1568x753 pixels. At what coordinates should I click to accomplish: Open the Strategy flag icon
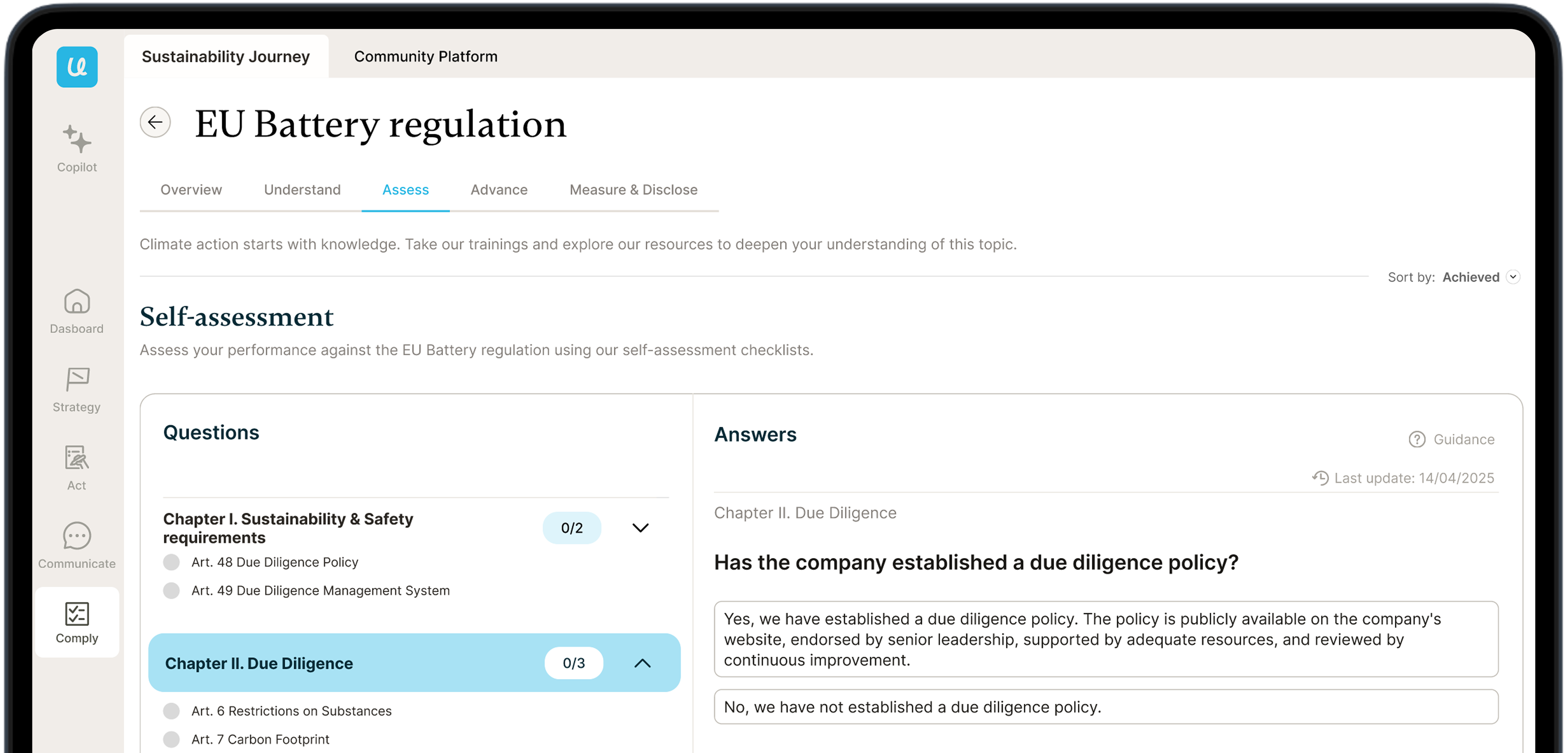[77, 380]
